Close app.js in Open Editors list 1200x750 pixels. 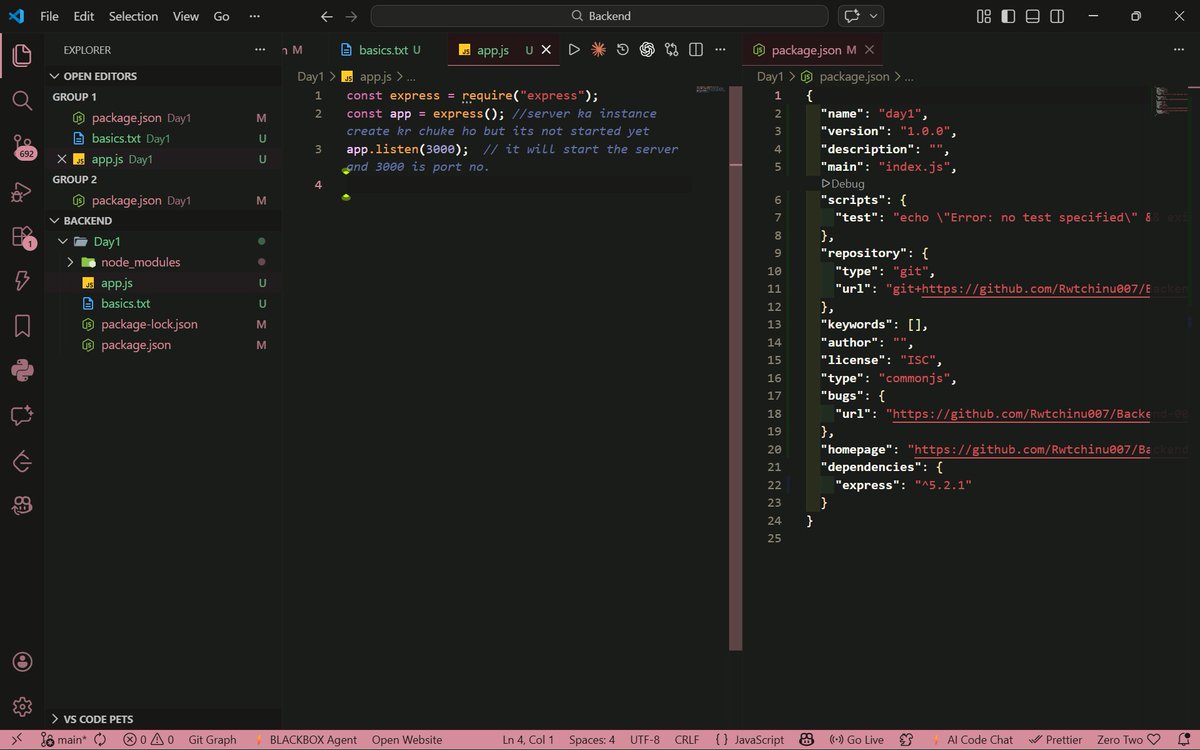(x=62, y=159)
